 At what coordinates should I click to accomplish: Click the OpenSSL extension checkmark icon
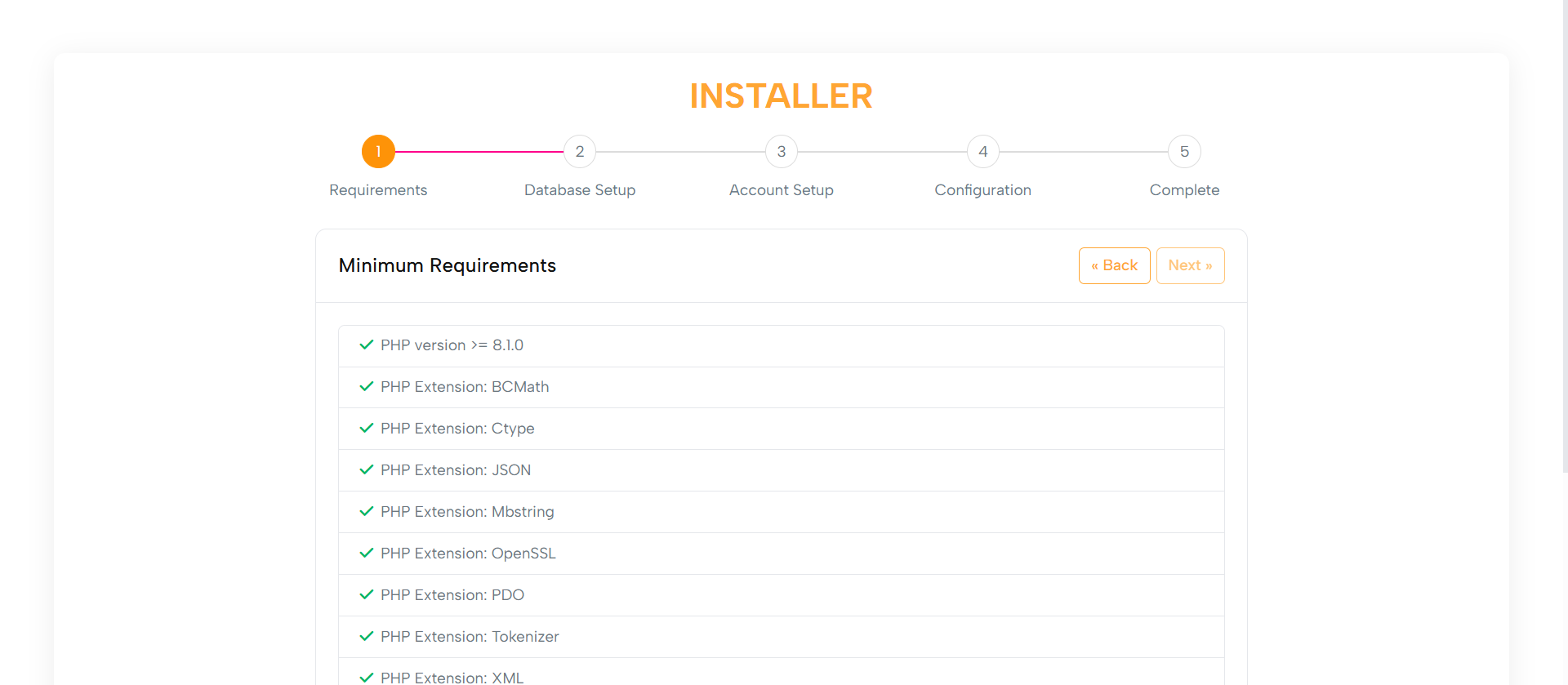[367, 554]
